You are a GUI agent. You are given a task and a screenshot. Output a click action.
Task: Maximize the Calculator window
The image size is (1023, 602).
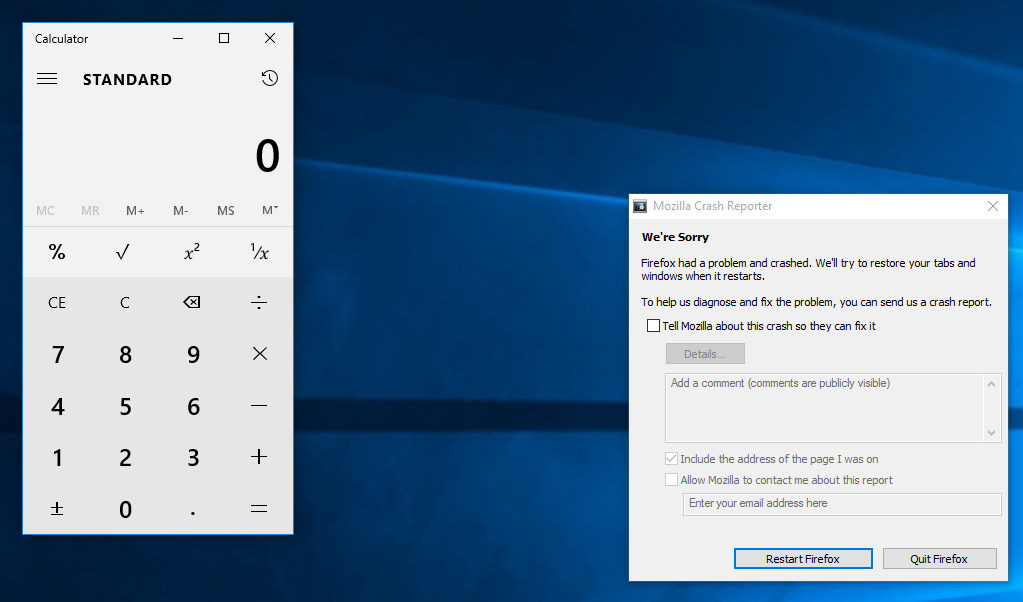click(224, 38)
